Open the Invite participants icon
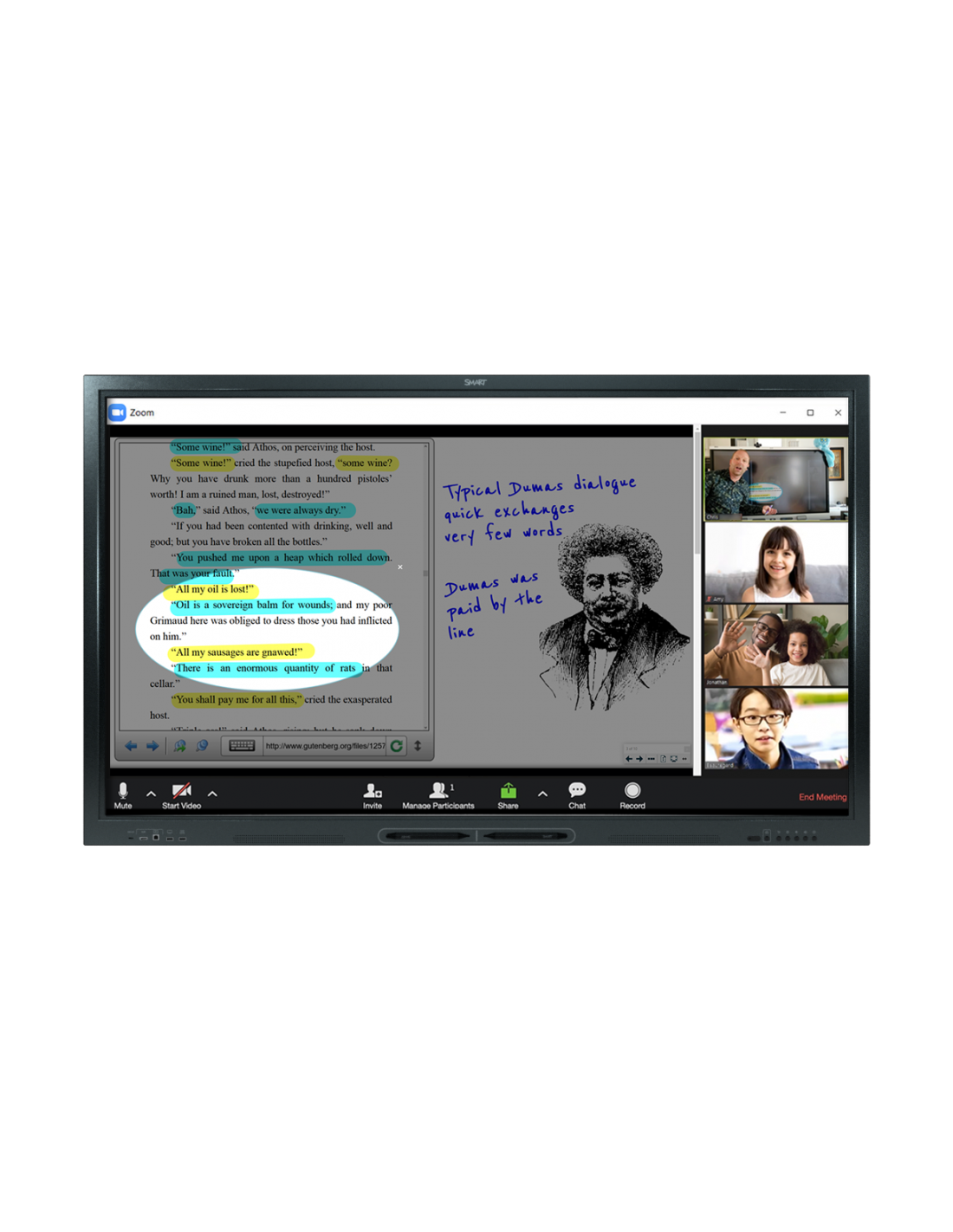Screen dimensions: 953x1232 tap(373, 793)
